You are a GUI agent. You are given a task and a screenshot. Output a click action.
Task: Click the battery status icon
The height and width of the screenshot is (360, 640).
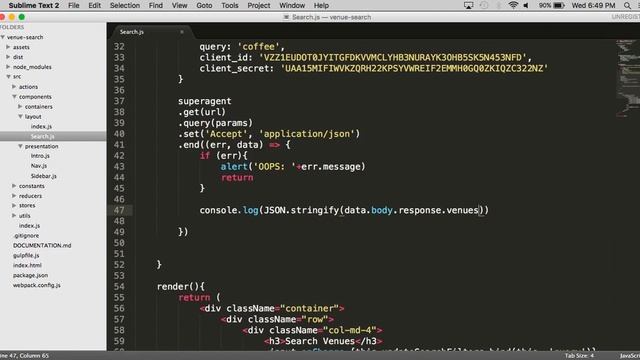[559, 5]
